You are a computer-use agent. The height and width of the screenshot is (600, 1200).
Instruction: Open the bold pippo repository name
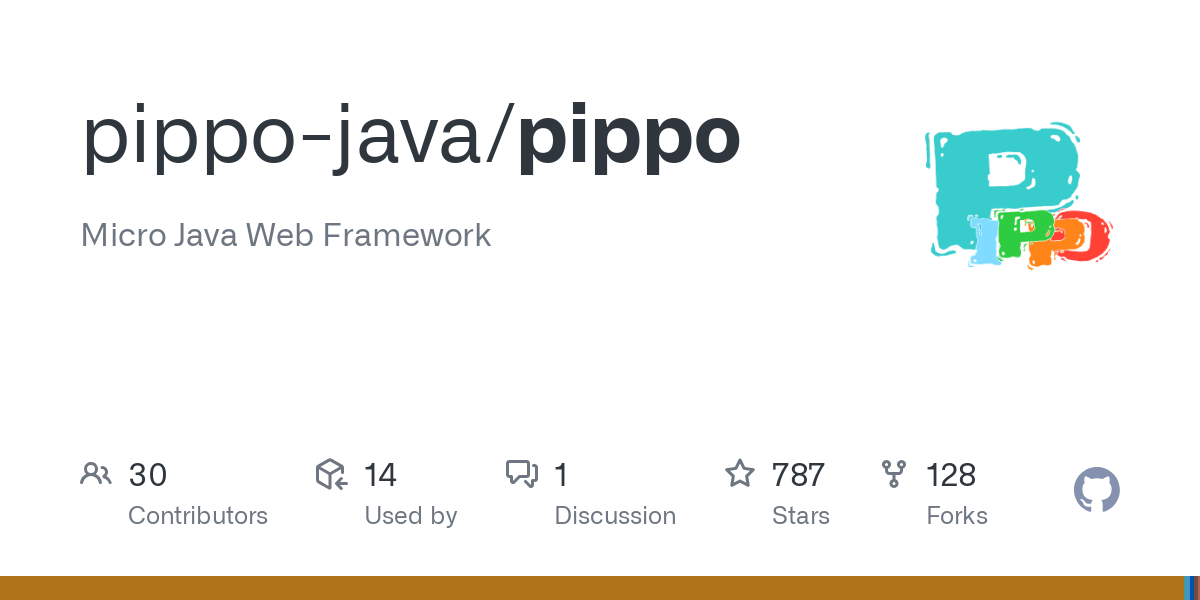pyautogui.click(x=629, y=137)
